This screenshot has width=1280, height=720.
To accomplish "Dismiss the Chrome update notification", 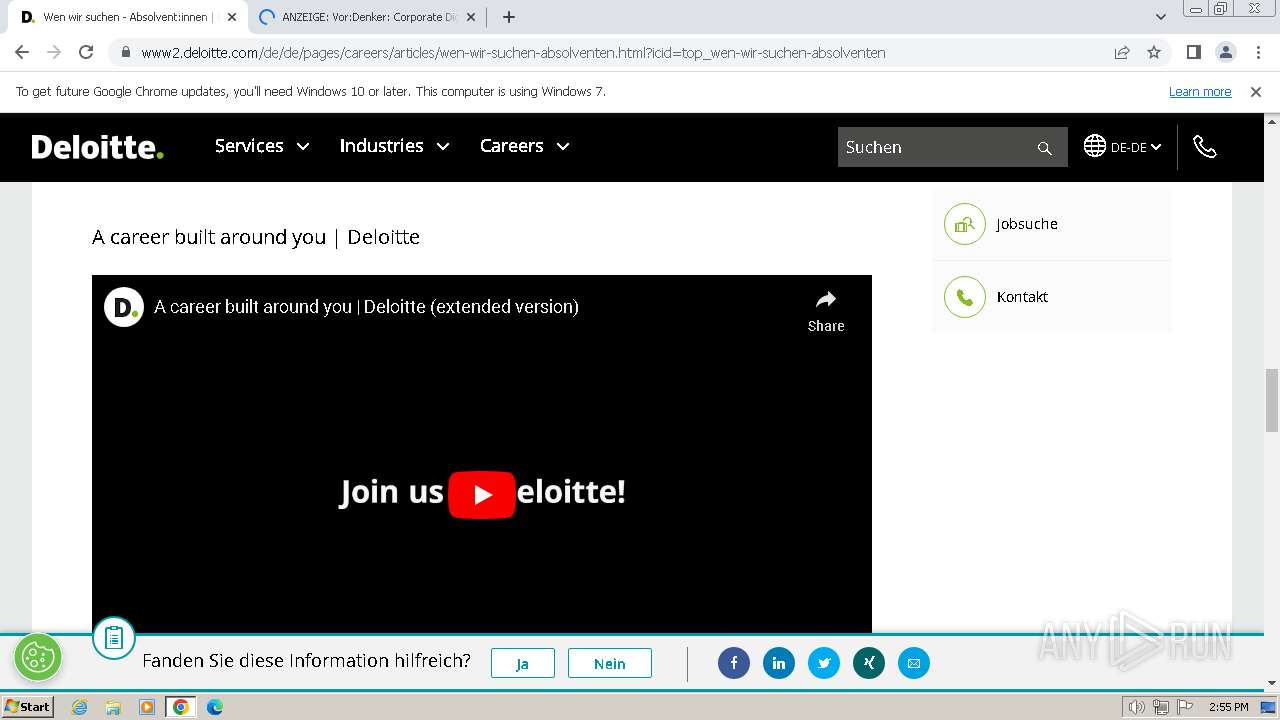I will tap(1256, 92).
